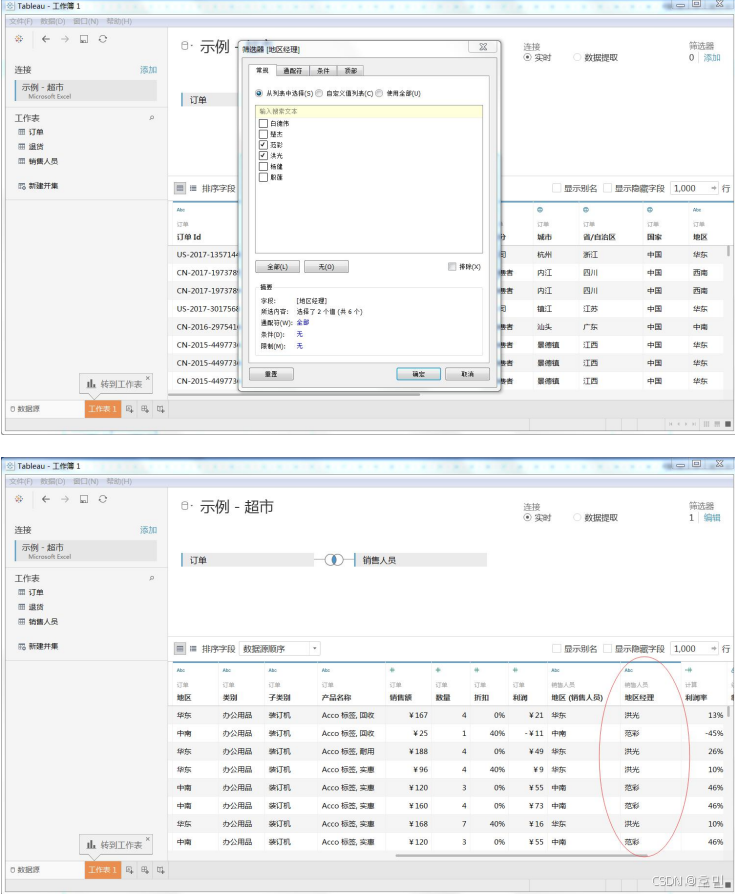Click the new story icon in the bottom window tab bar

161,869
